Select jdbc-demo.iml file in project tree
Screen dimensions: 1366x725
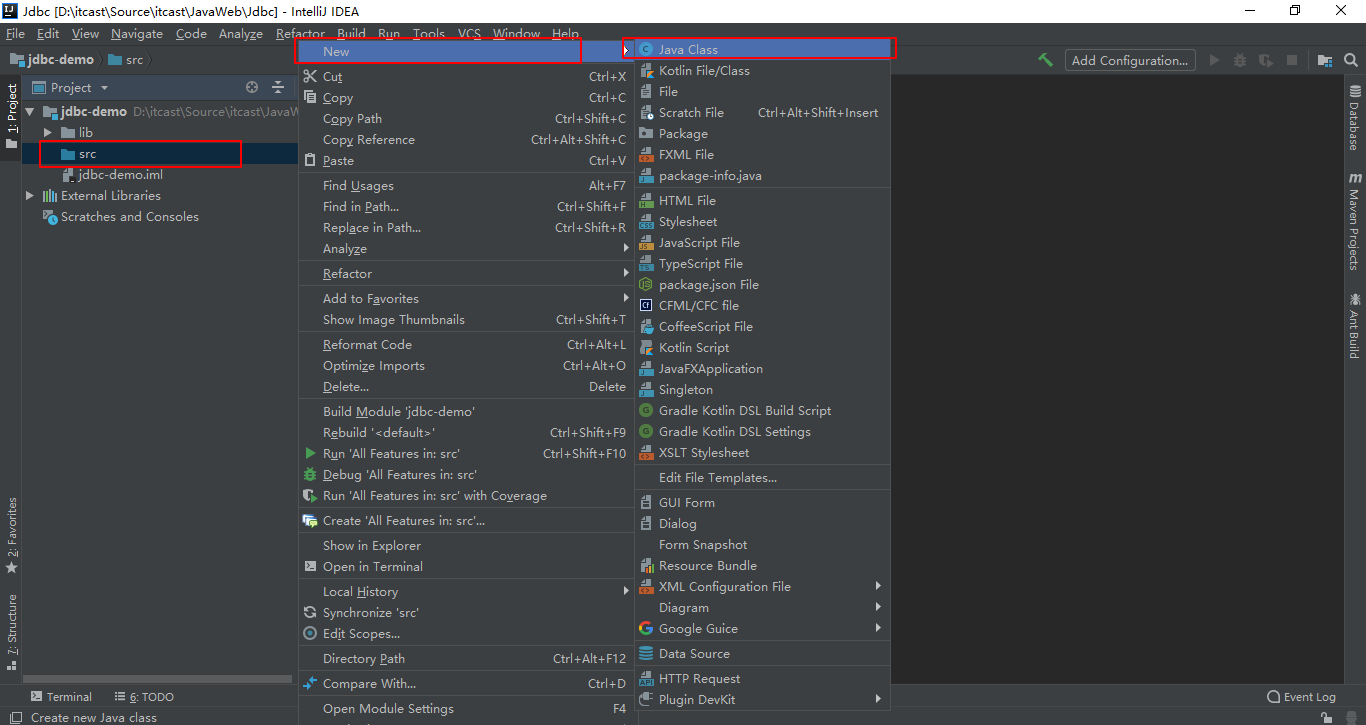(120, 175)
